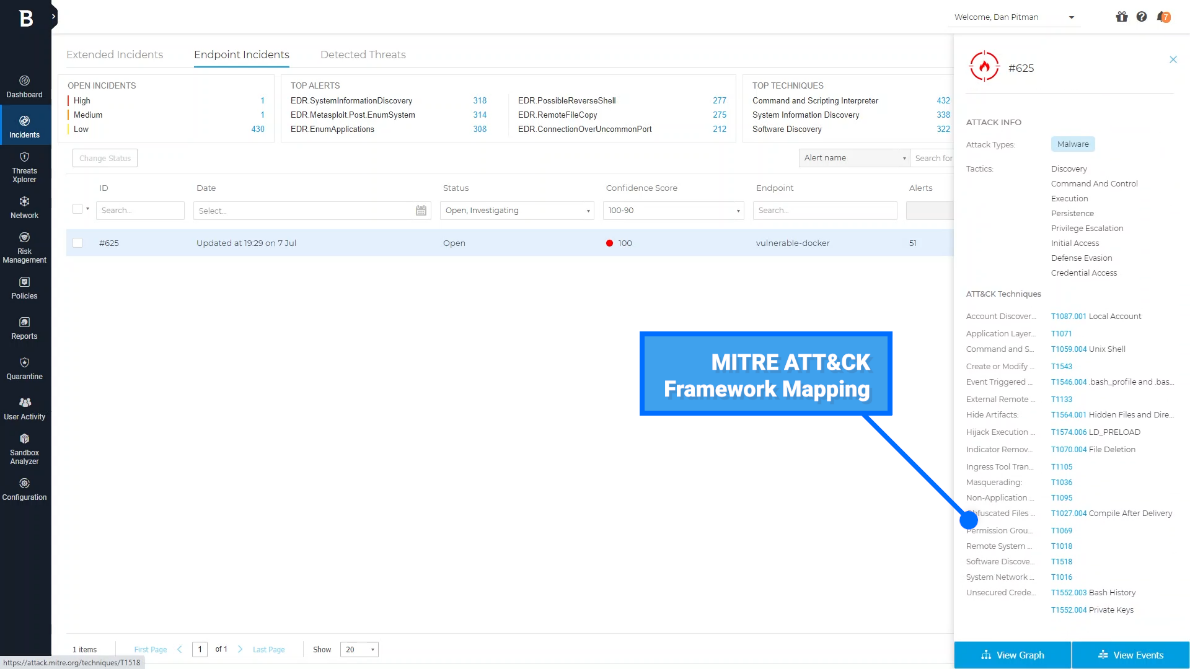Screen dimensions: 1190x669
Task: Click the Endpoint search field
Action: [x=825, y=210]
